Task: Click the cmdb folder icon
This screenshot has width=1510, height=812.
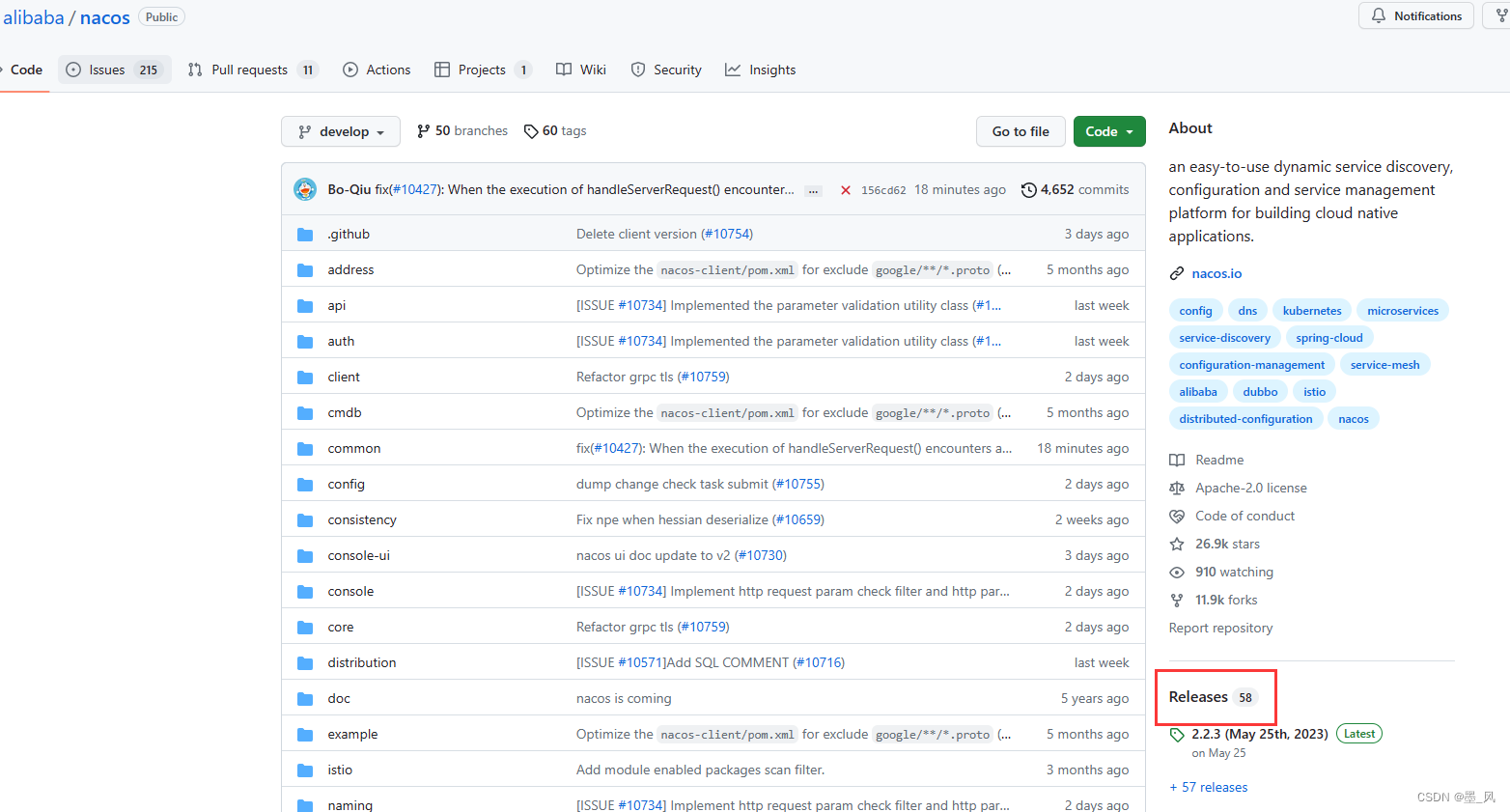Action: coord(305,413)
